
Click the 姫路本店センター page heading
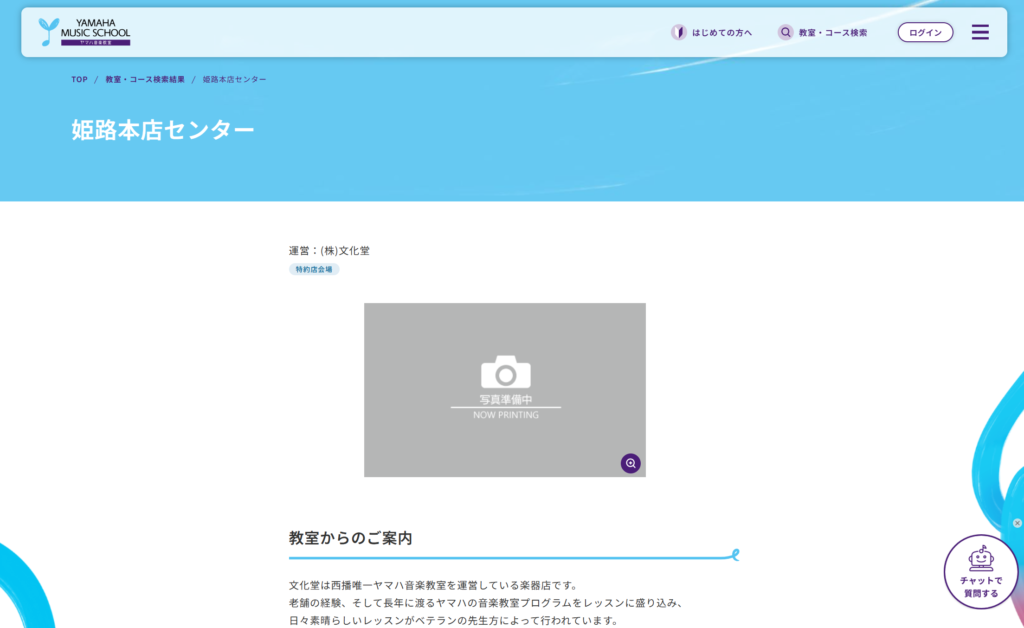pyautogui.click(x=163, y=130)
